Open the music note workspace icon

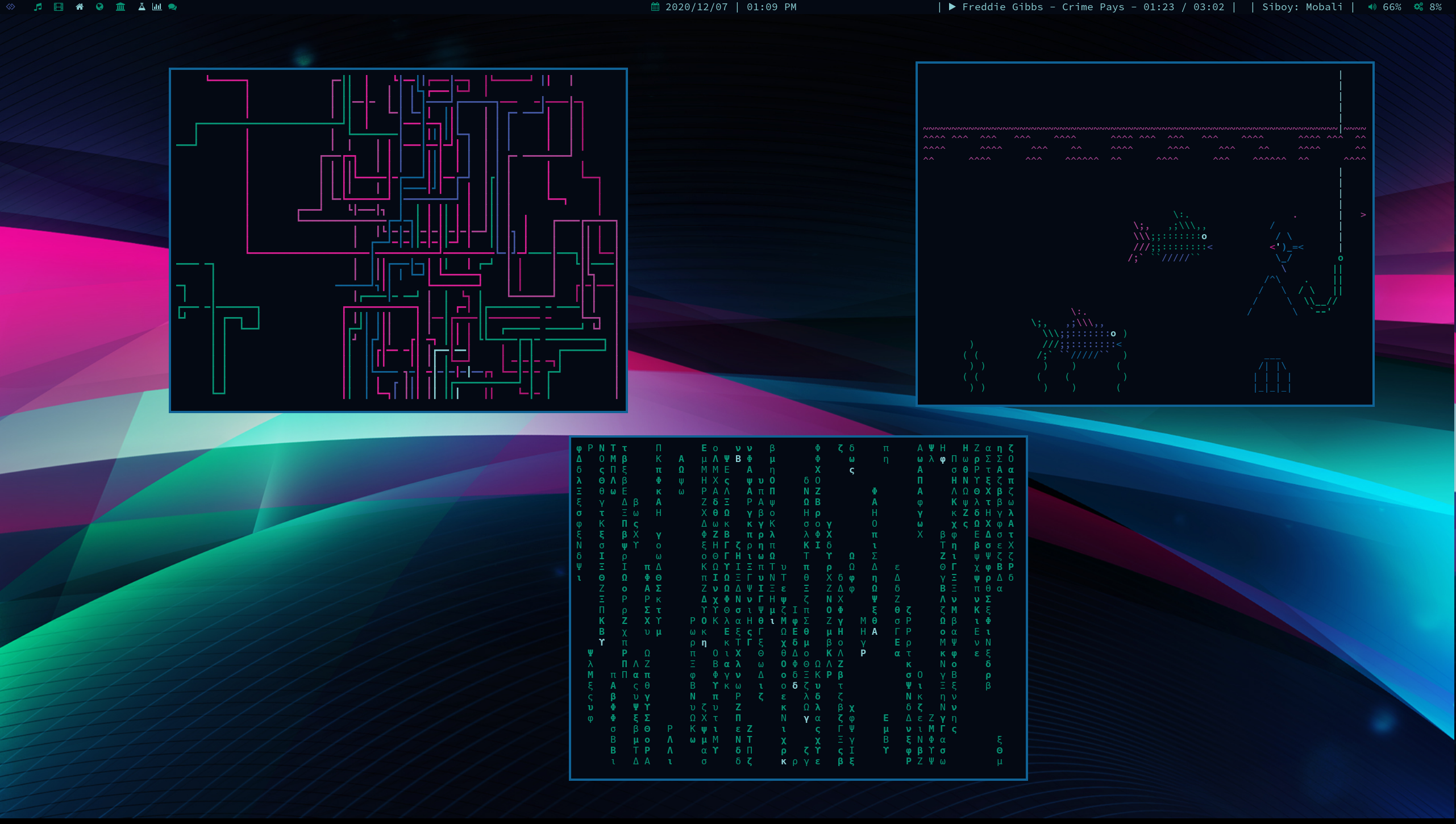pos(38,7)
